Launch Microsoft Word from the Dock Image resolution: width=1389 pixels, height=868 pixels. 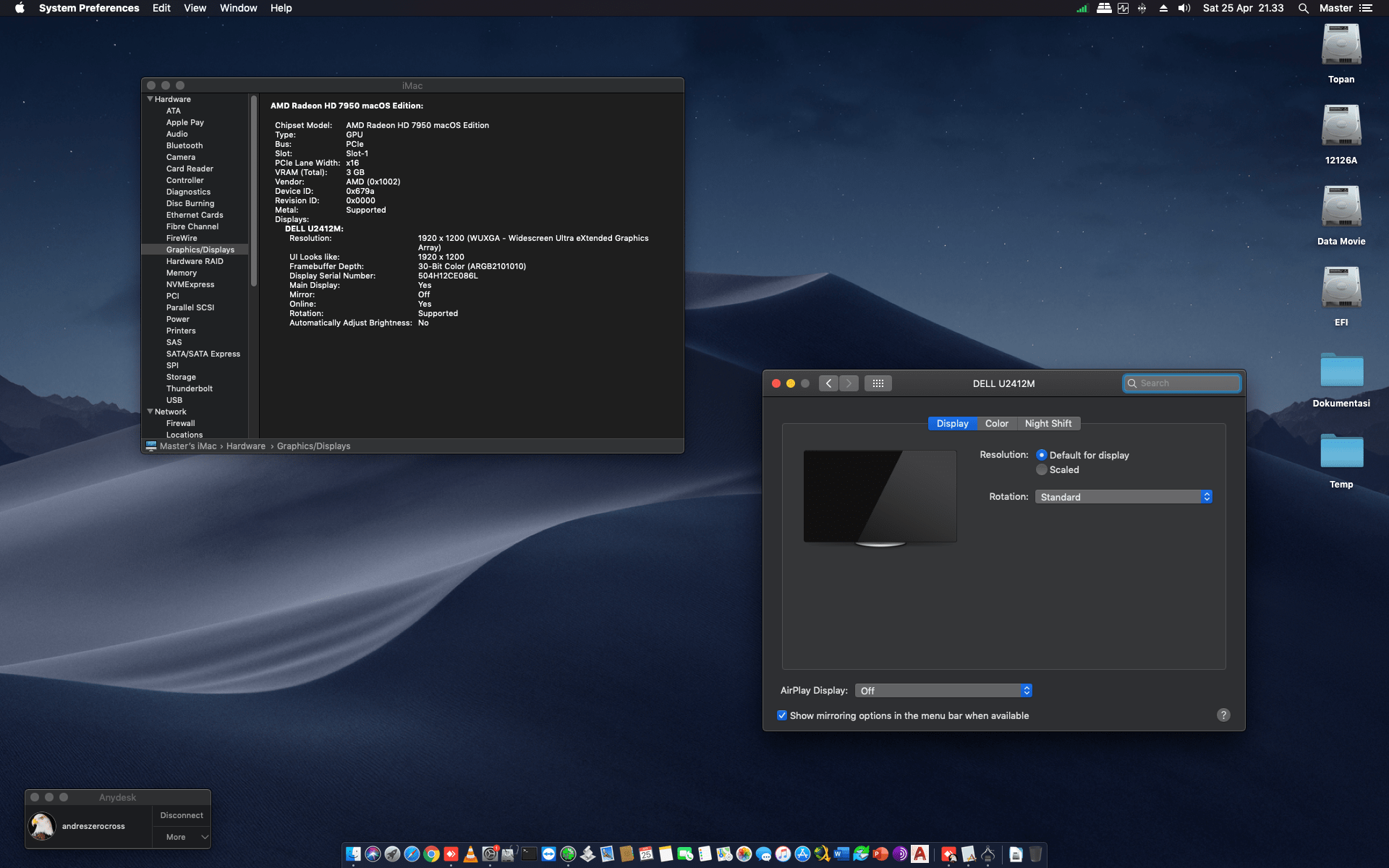coord(841,854)
